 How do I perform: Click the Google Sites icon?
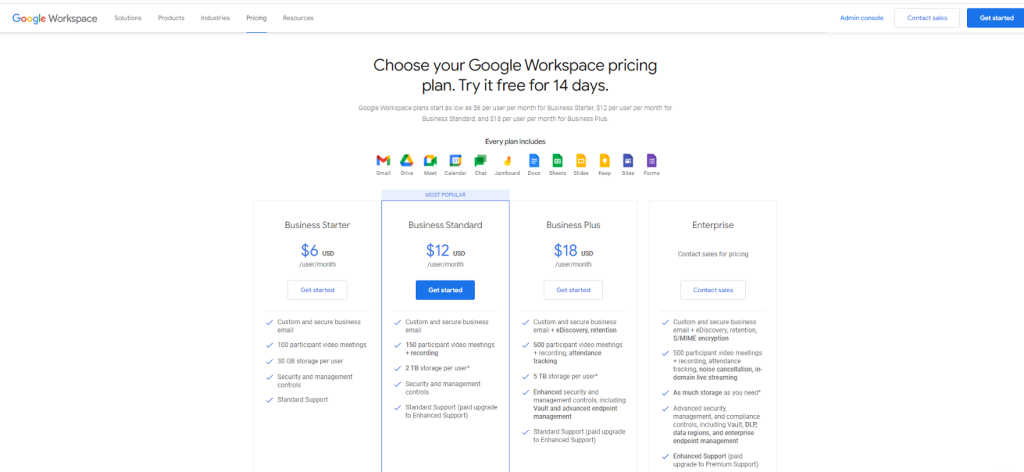pos(628,161)
